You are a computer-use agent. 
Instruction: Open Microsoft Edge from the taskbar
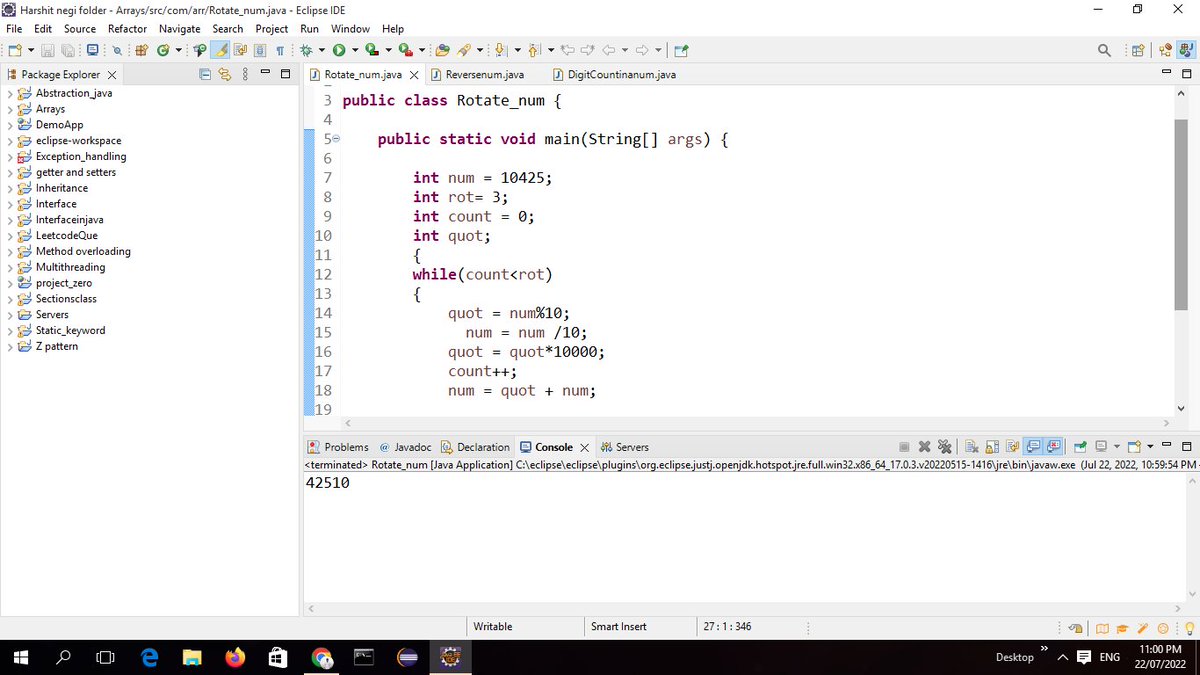point(149,657)
